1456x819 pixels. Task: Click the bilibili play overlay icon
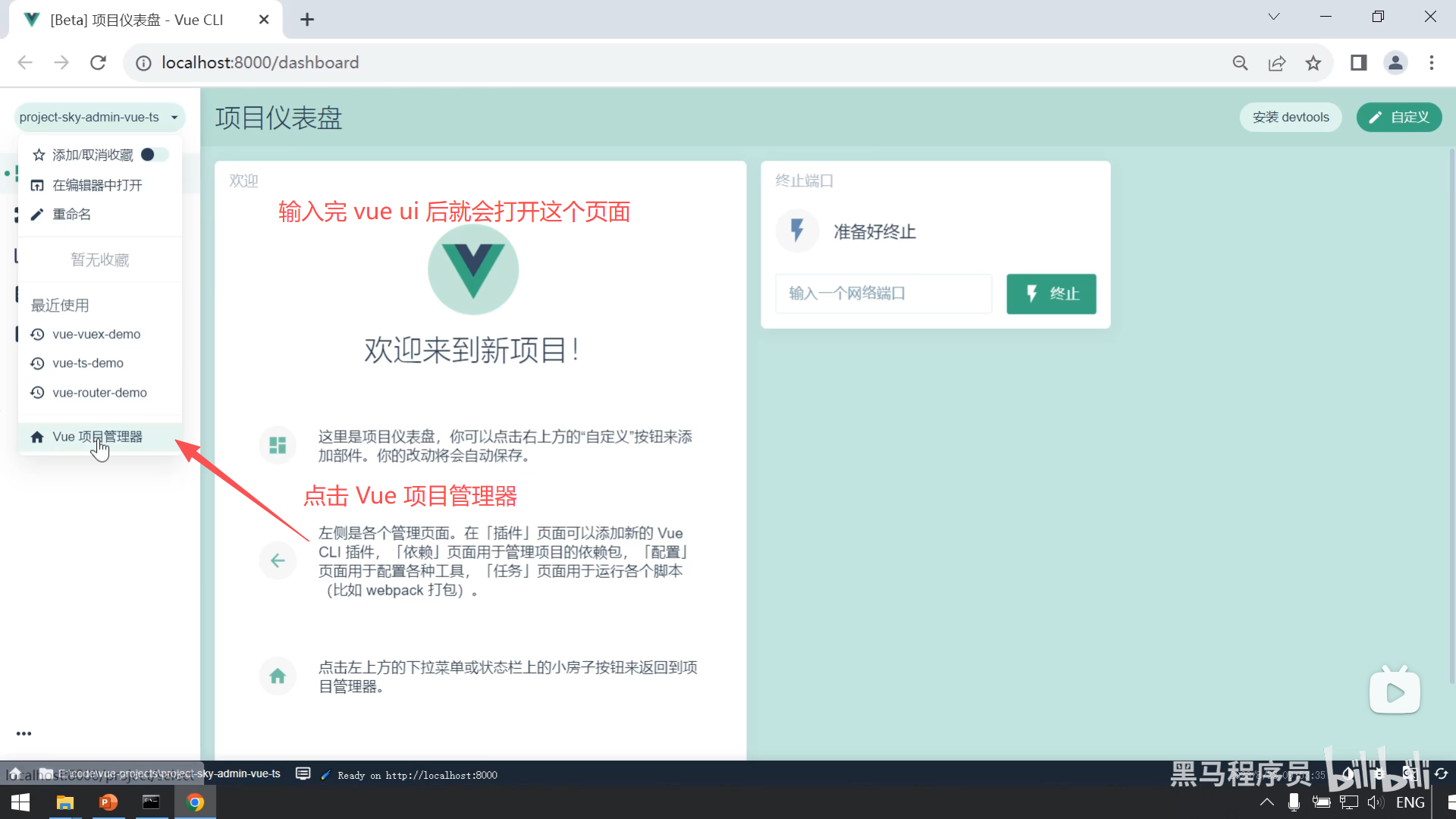[1395, 692]
